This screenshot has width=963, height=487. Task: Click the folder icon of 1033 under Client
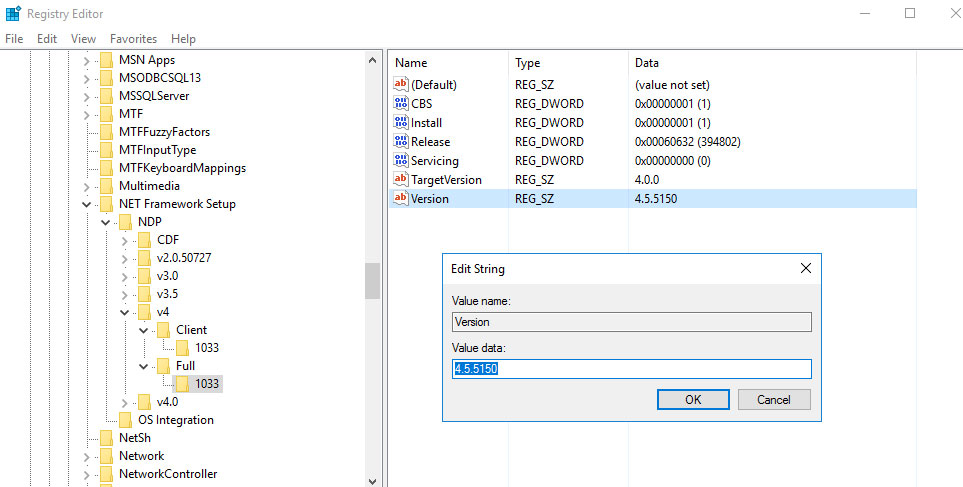182,348
